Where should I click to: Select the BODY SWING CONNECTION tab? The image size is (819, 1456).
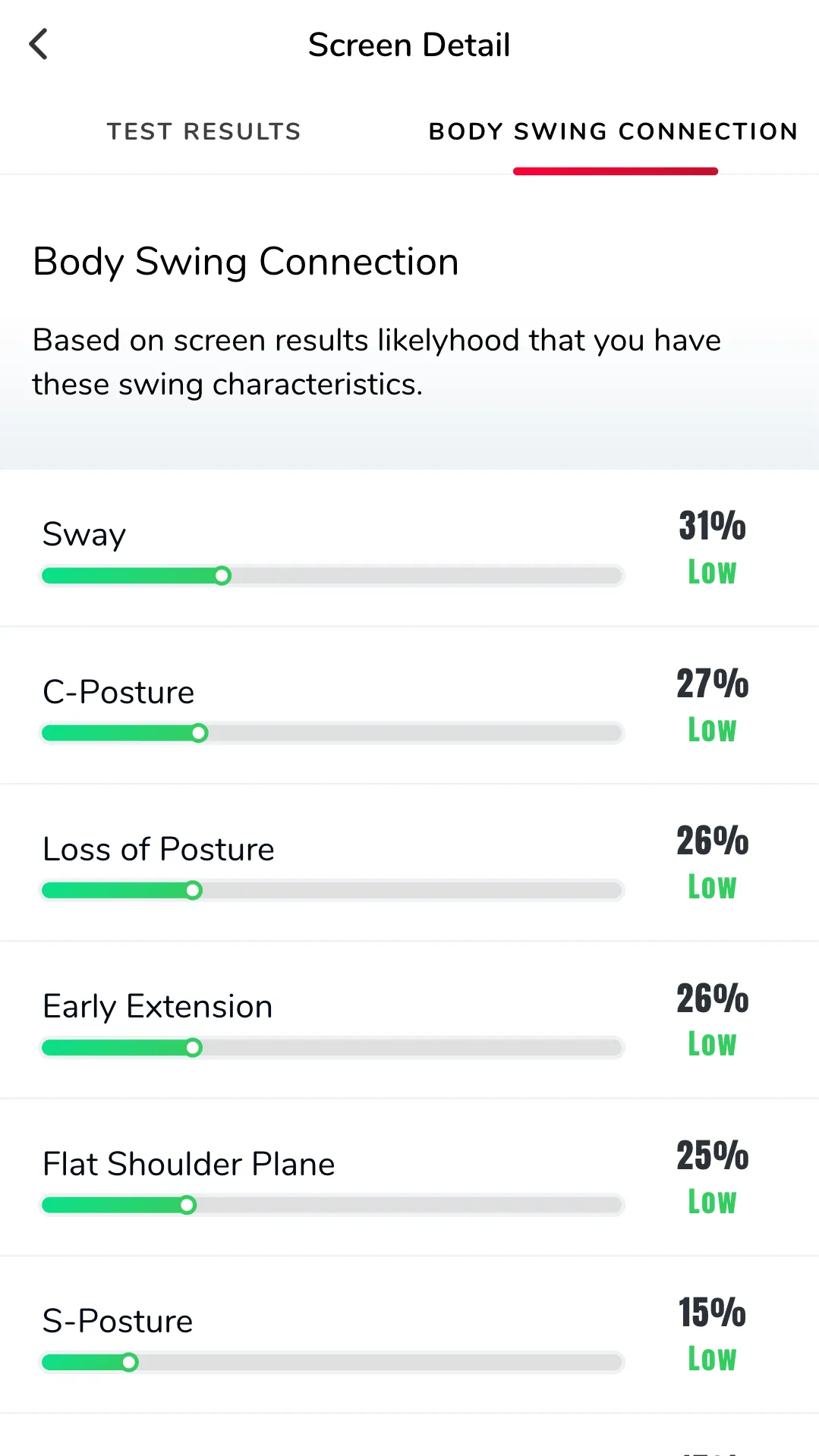(x=613, y=131)
